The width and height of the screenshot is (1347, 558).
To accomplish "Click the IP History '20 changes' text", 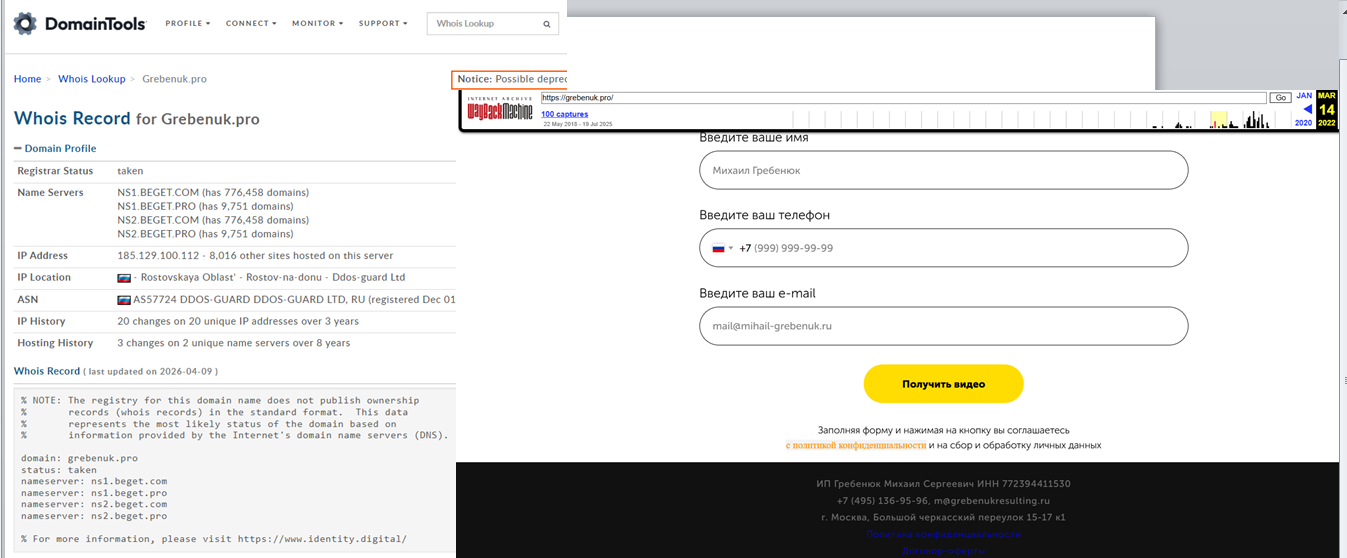I will click(x=238, y=321).
